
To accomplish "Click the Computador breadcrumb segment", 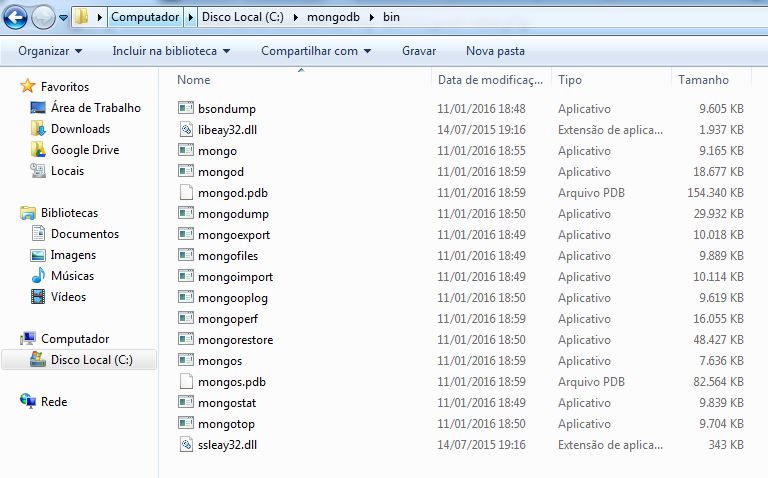I will [145, 18].
